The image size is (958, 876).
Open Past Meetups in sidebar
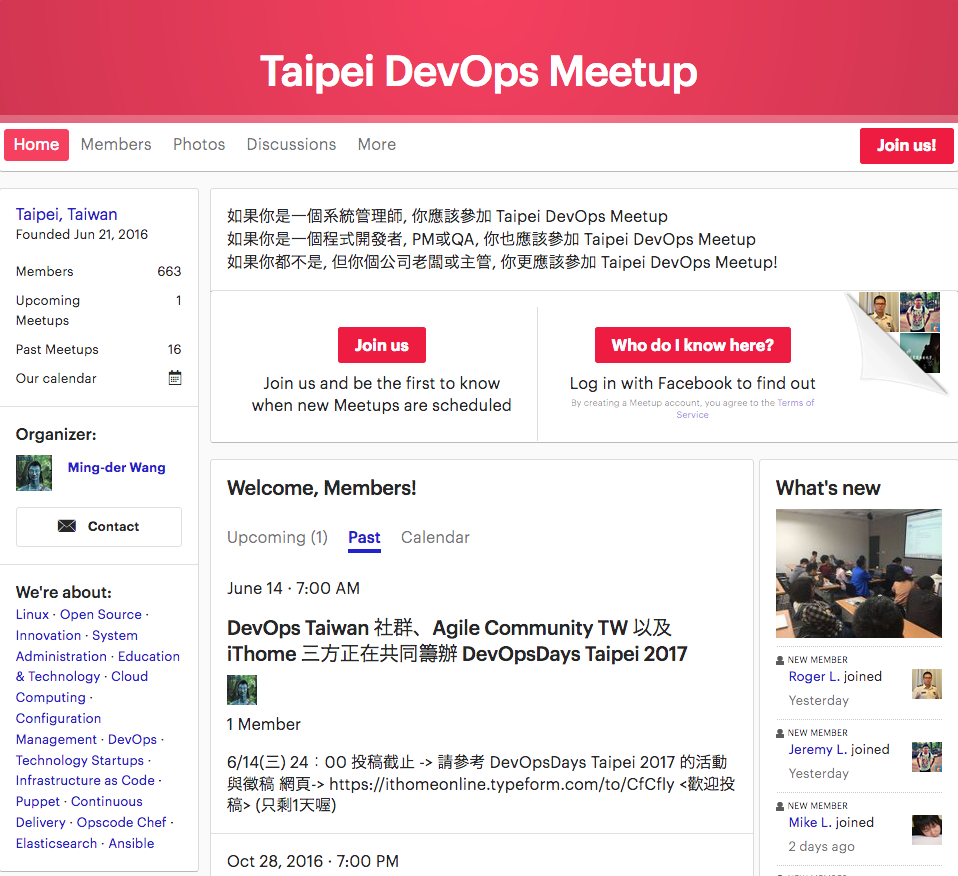[x=99, y=349]
